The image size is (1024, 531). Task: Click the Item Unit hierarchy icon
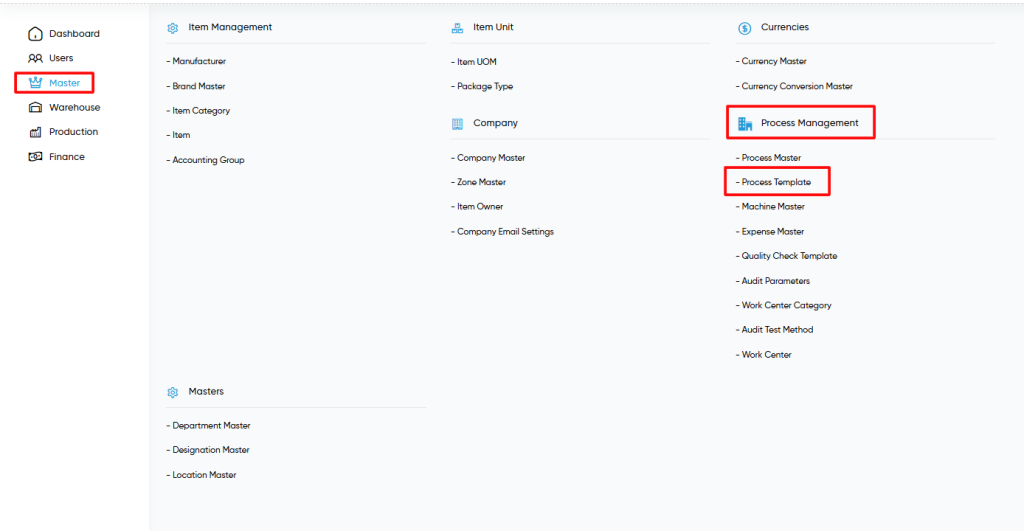(457, 28)
